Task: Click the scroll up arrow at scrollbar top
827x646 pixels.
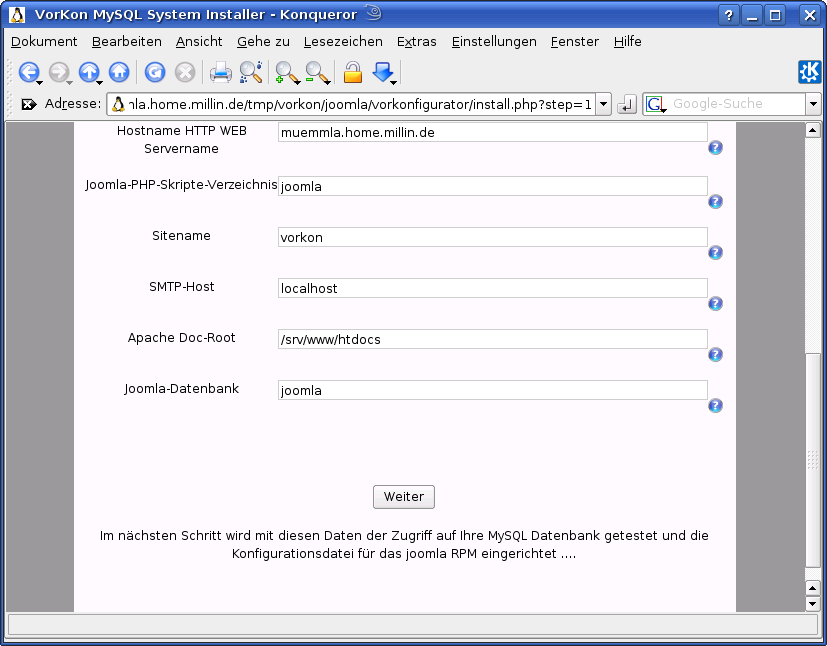Action: pos(812,130)
